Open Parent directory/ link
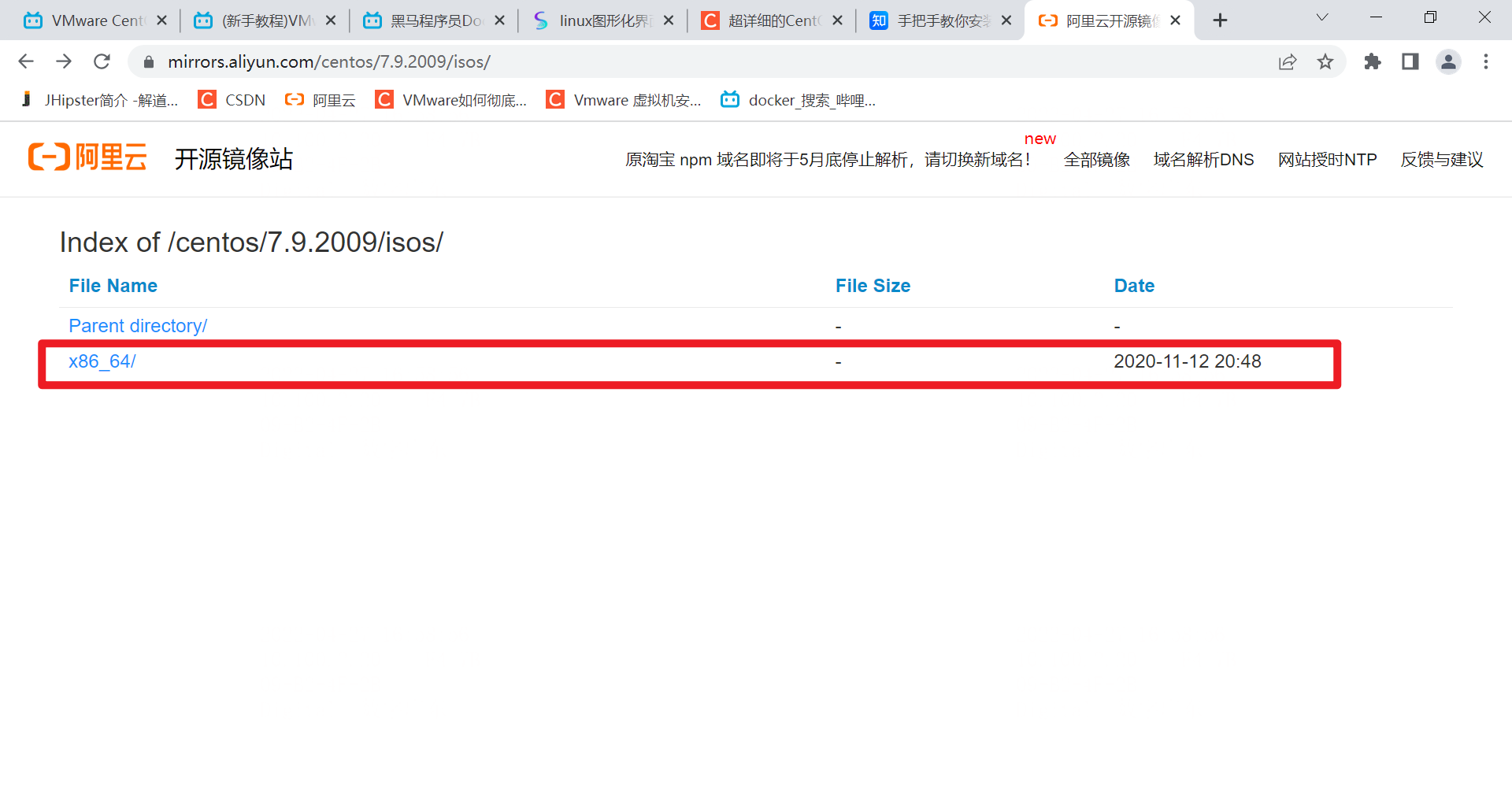The width and height of the screenshot is (1512, 803). [138, 326]
